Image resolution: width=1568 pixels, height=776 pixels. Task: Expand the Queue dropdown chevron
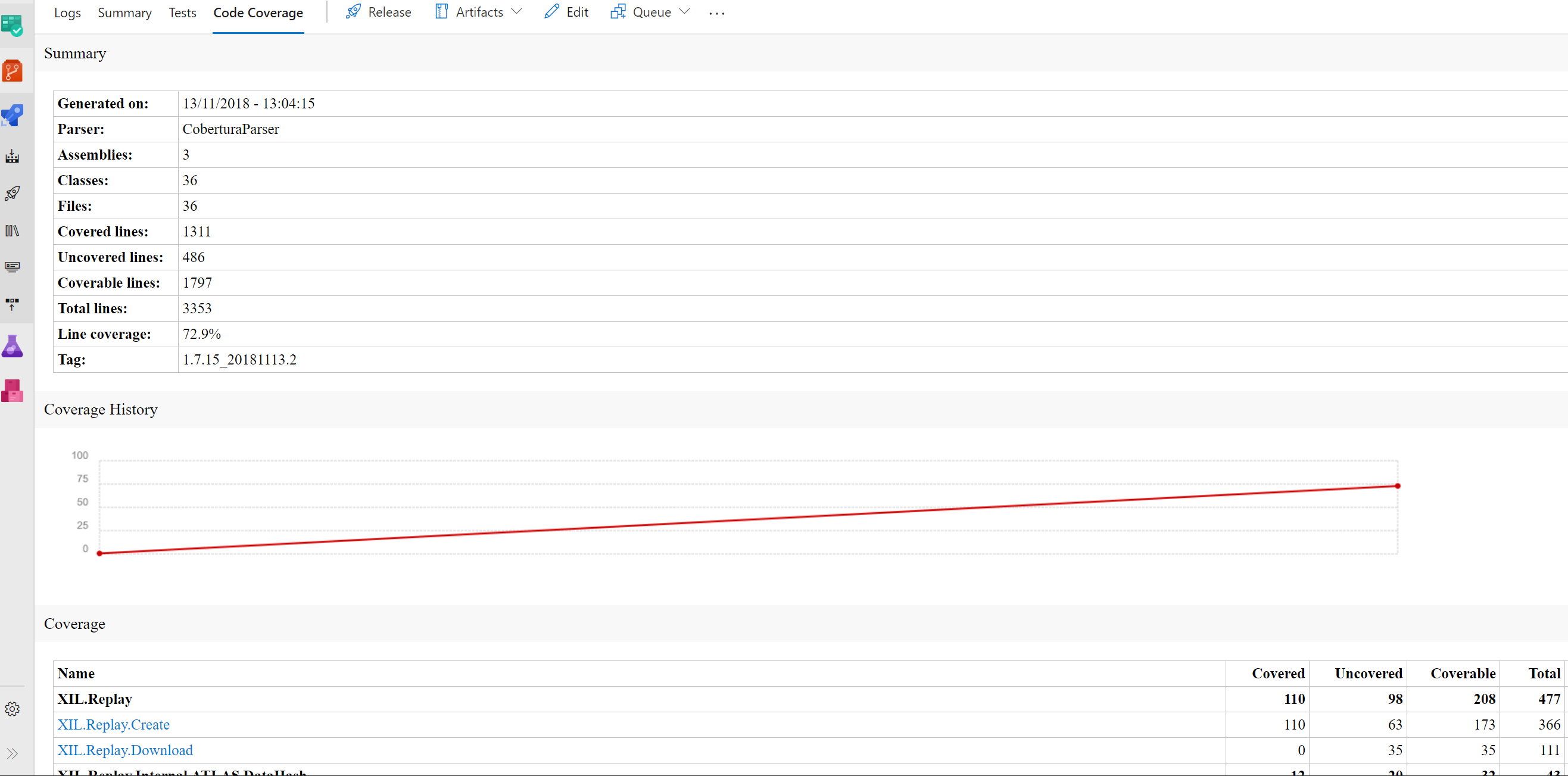point(685,11)
